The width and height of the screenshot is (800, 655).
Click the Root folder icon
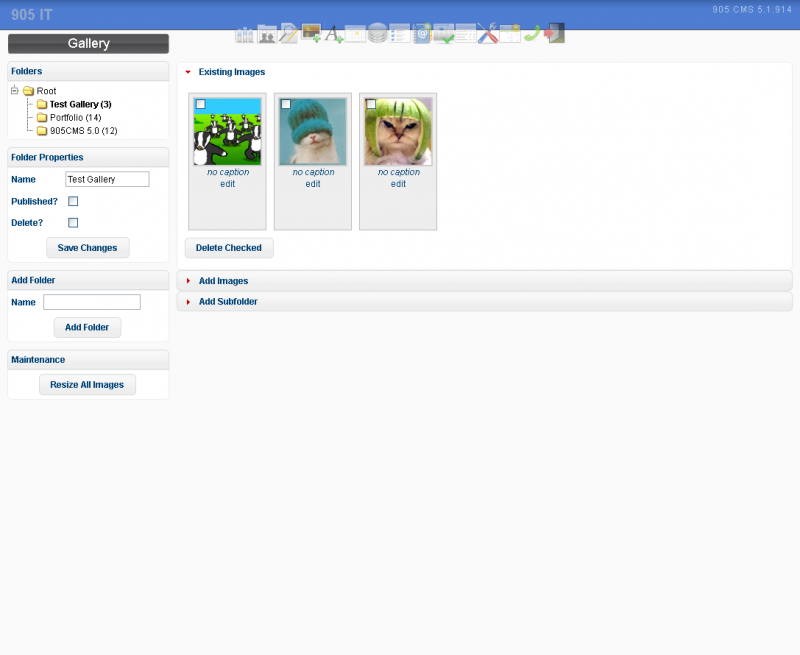[x=29, y=91]
